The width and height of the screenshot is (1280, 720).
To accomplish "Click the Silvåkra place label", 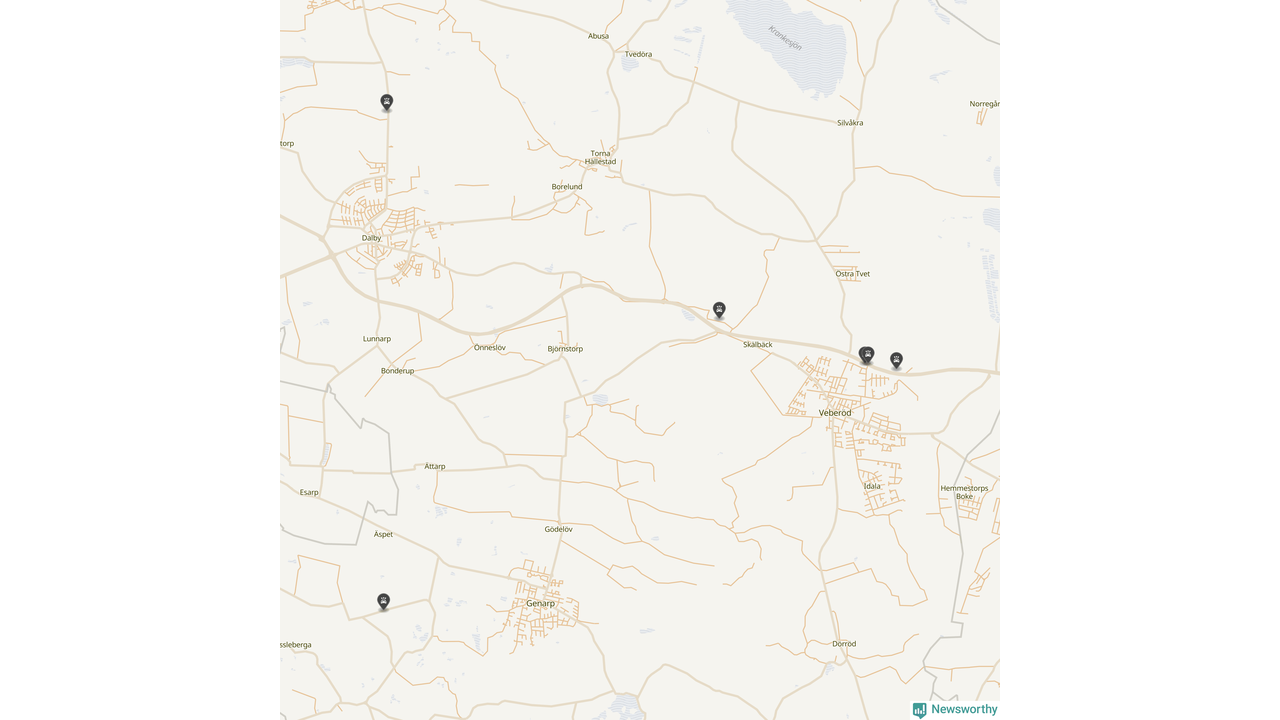I will point(850,123).
